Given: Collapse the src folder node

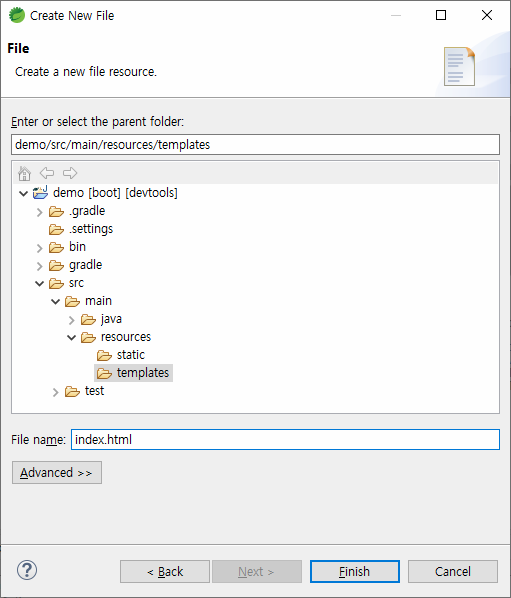Looking at the screenshot, I should point(39,283).
